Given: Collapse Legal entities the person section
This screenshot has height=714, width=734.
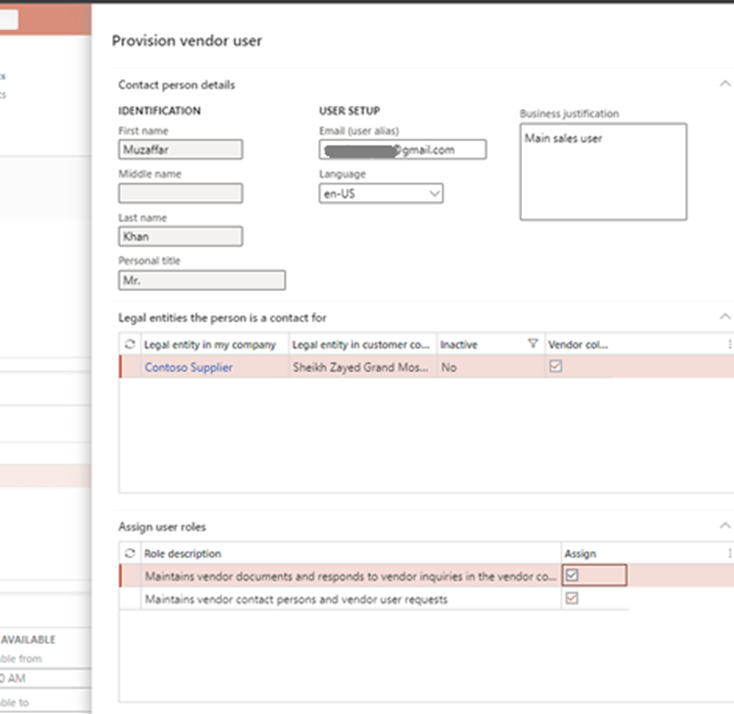Looking at the screenshot, I should coord(725,317).
